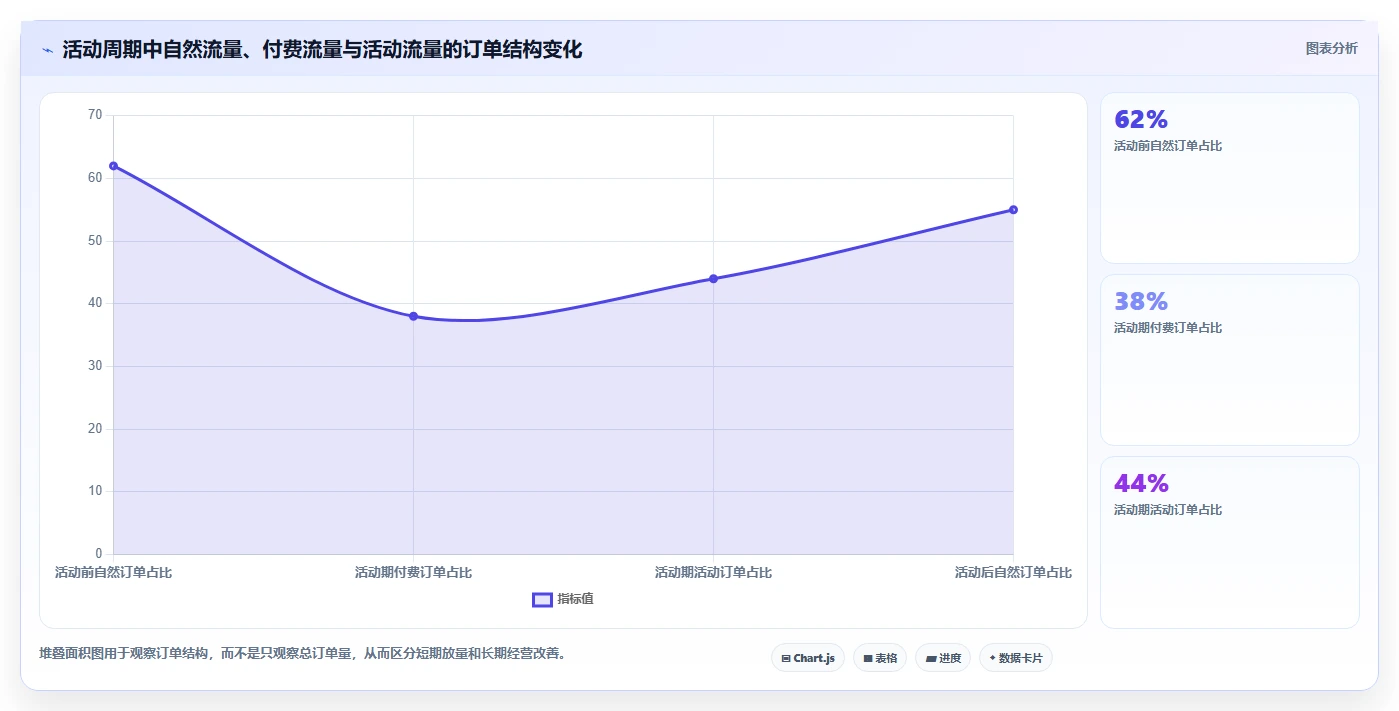
Task: Click the 图表分析 label in header
Action: 1331,48
